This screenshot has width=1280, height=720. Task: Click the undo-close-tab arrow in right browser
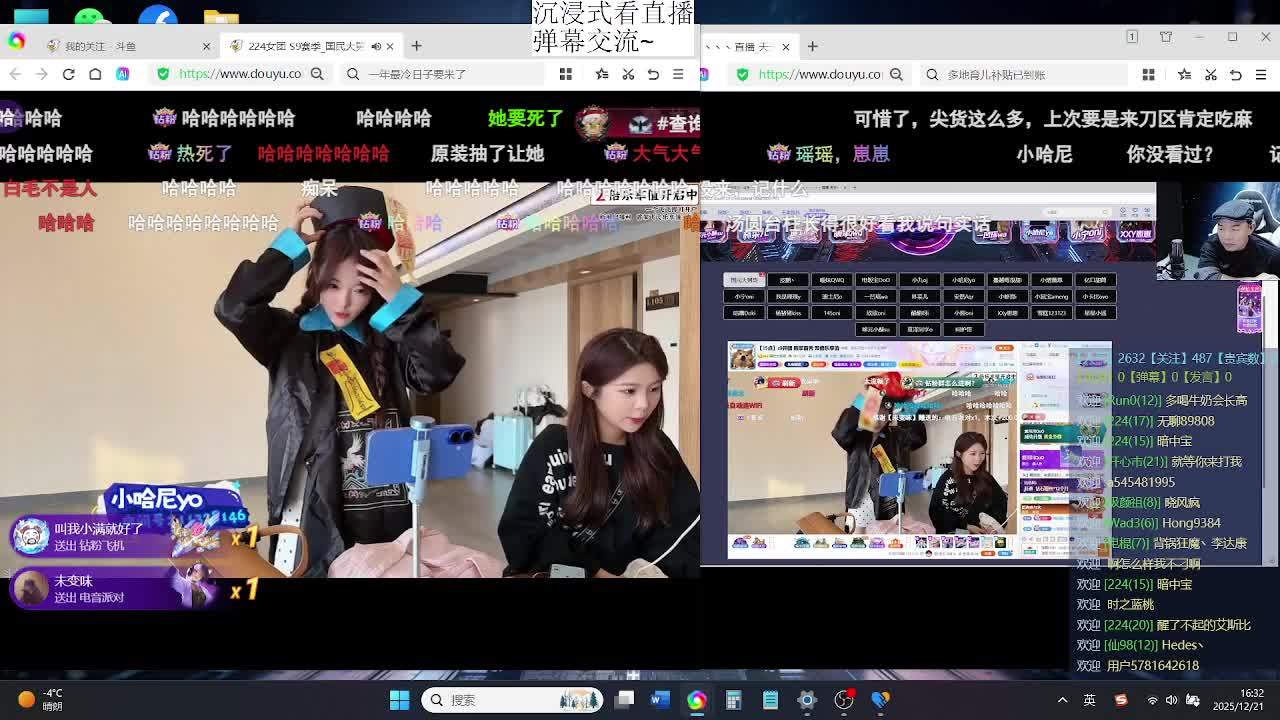click(1236, 74)
